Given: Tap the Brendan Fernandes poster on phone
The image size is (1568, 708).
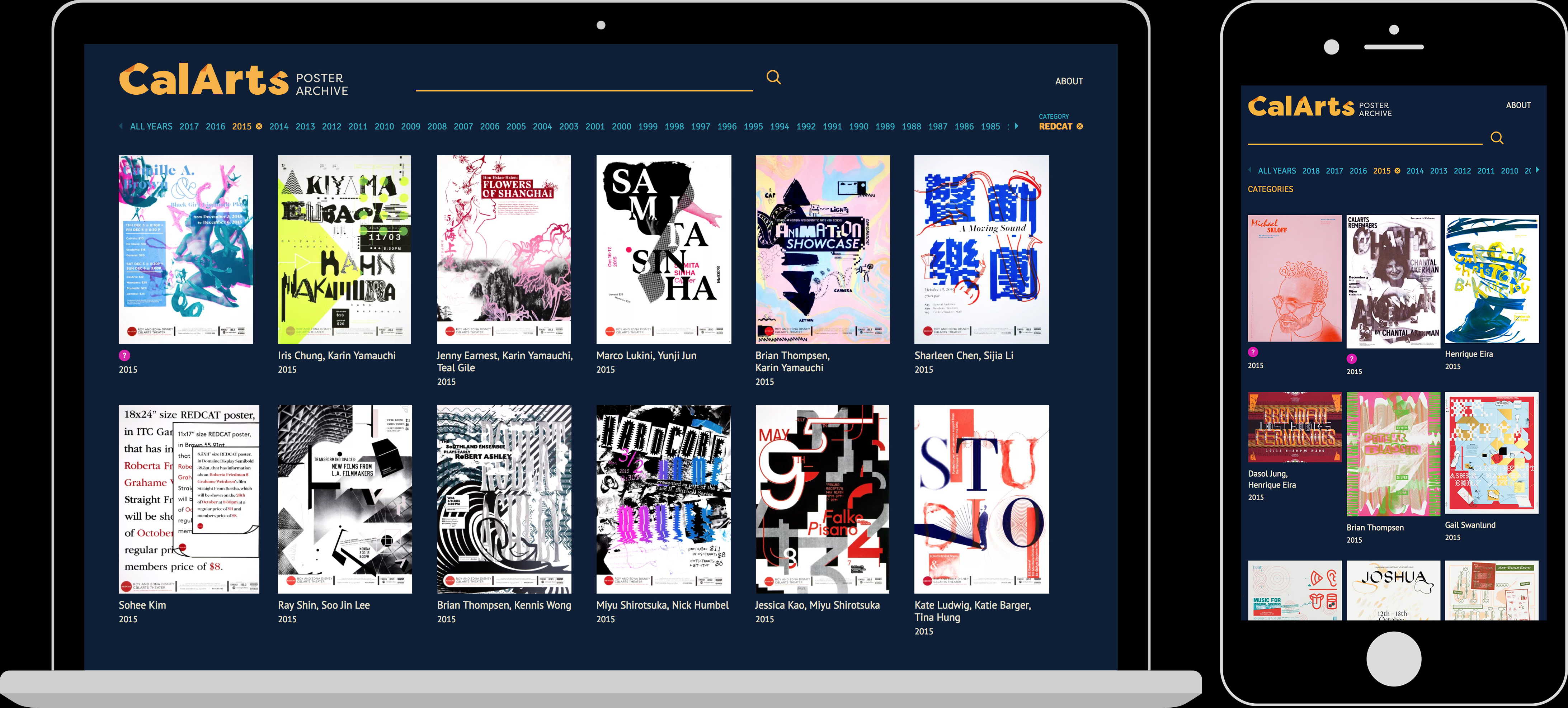Looking at the screenshot, I should [x=1295, y=428].
